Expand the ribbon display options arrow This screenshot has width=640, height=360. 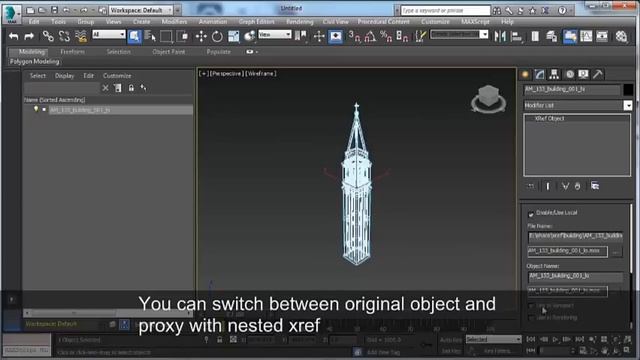click(x=257, y=52)
